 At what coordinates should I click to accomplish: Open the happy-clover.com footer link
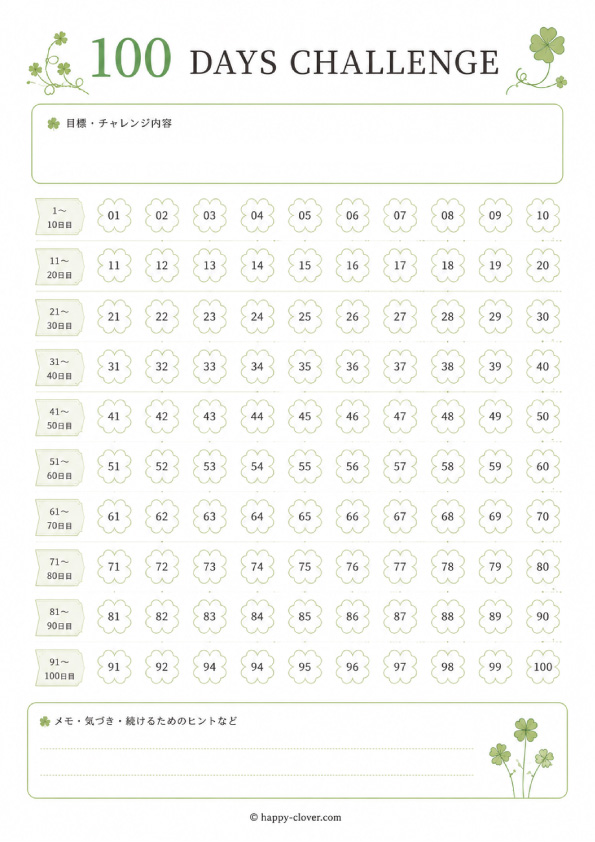pyautogui.click(x=295, y=818)
